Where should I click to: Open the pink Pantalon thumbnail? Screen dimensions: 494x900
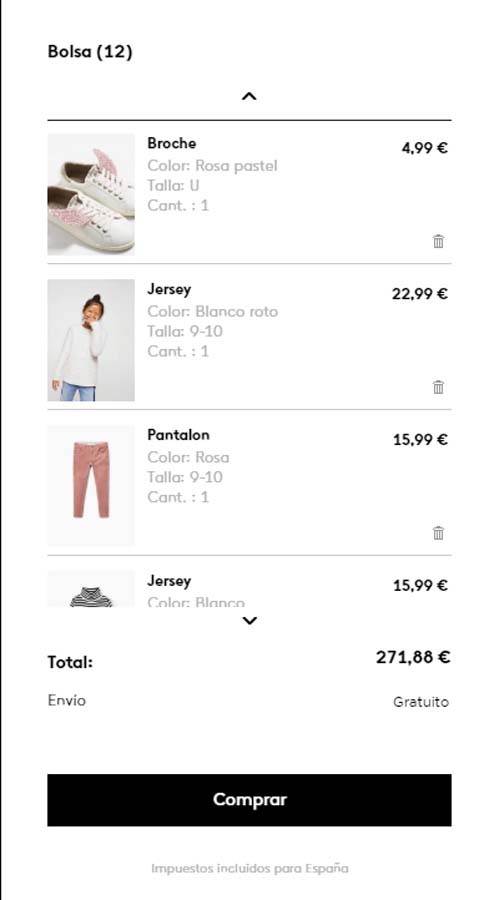click(x=91, y=486)
